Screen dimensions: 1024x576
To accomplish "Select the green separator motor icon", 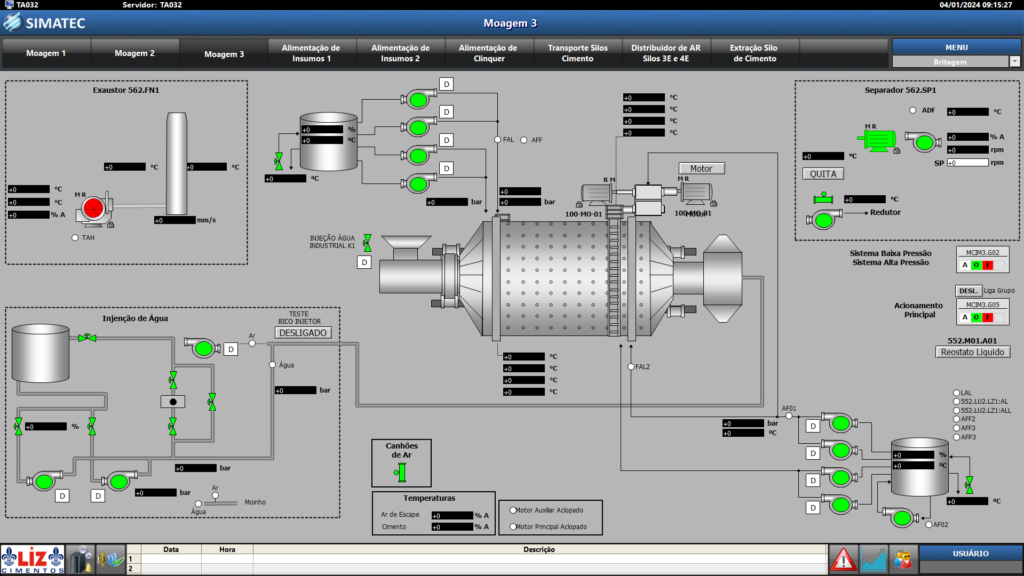I will click(876, 140).
